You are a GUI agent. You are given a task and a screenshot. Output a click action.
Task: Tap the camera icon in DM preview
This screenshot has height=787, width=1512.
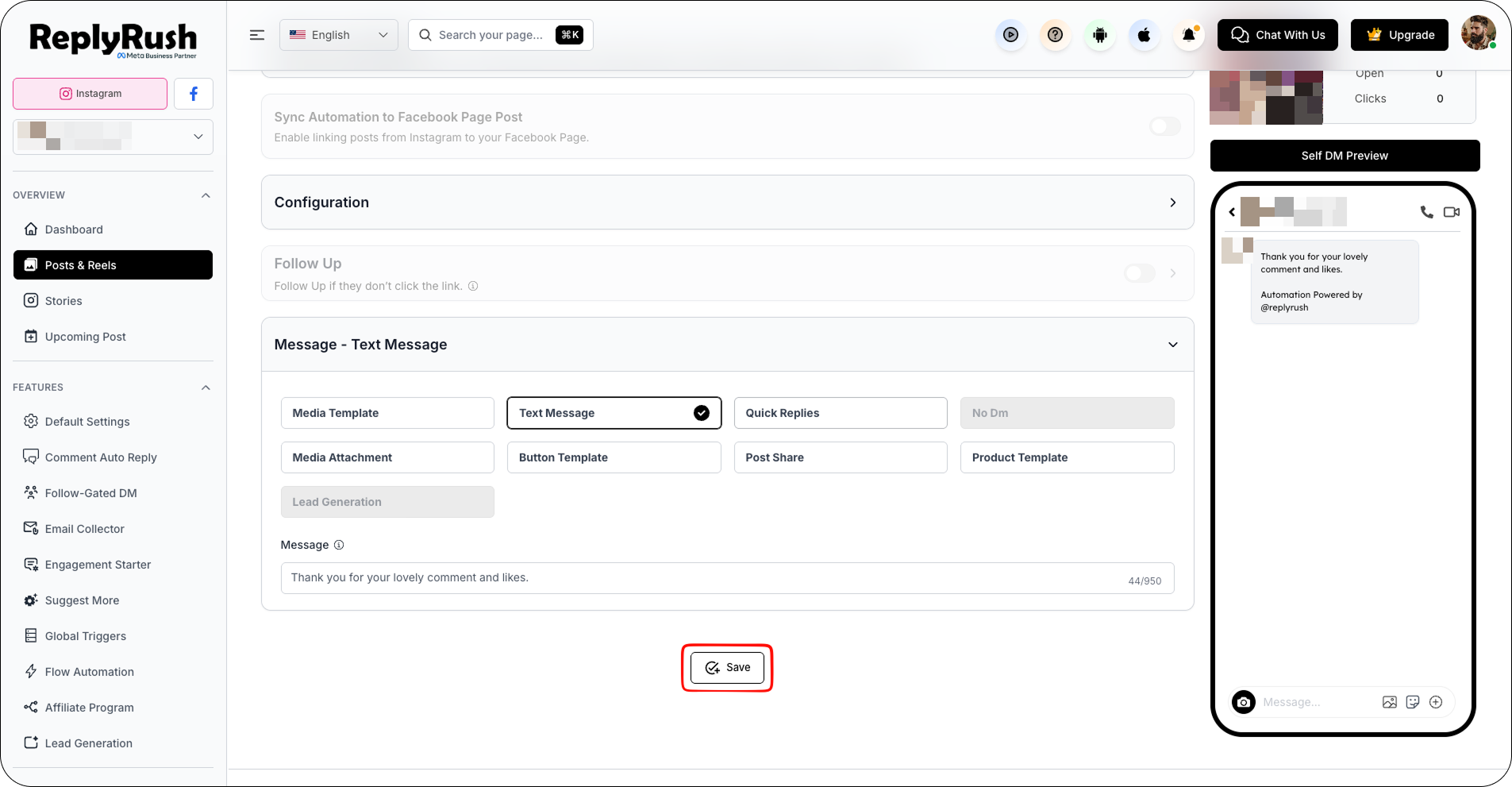[1244, 702]
